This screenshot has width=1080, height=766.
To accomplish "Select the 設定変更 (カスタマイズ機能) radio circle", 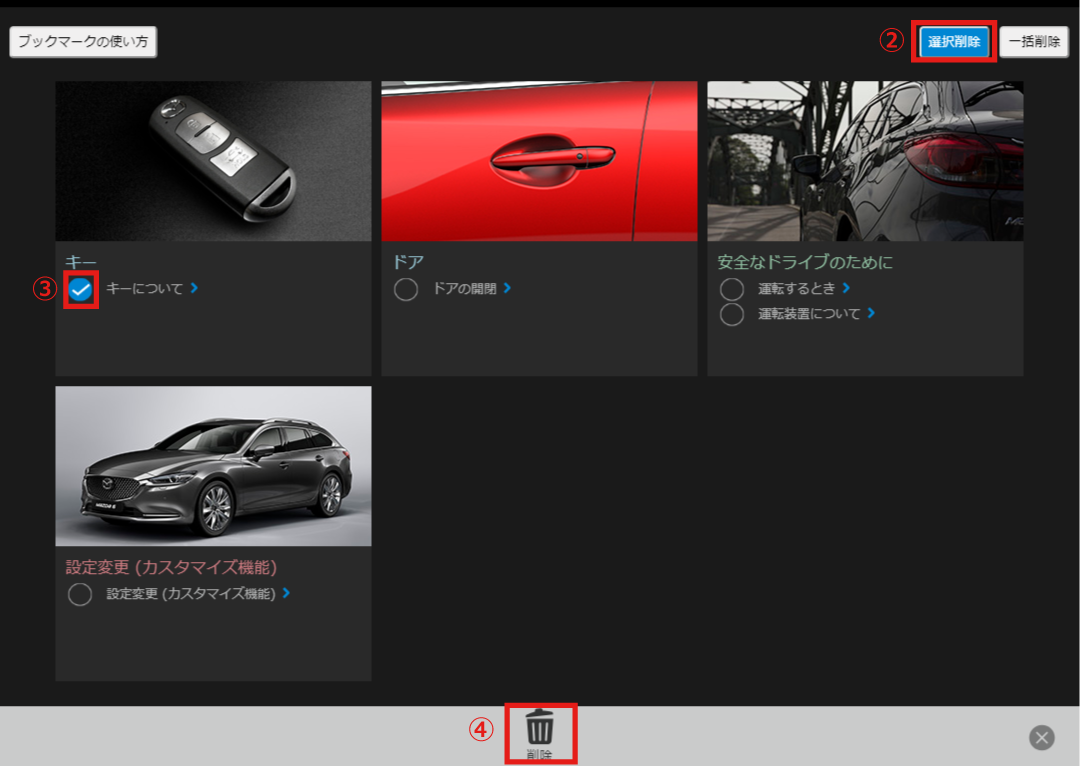I will coord(80,595).
